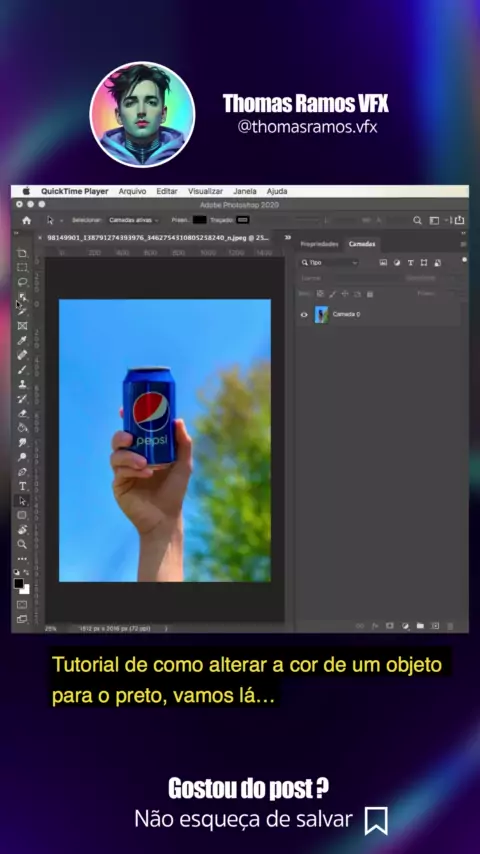480x854 pixels.
Task: Select the Frame tool with the X box
Action: pos(22,326)
